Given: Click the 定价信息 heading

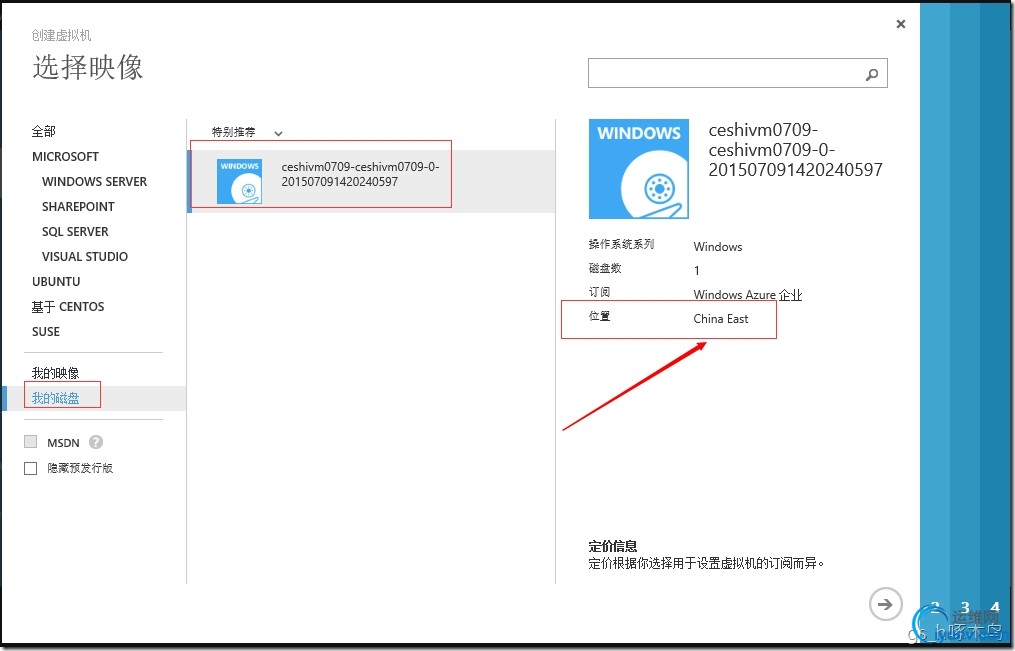Looking at the screenshot, I should click(613, 546).
